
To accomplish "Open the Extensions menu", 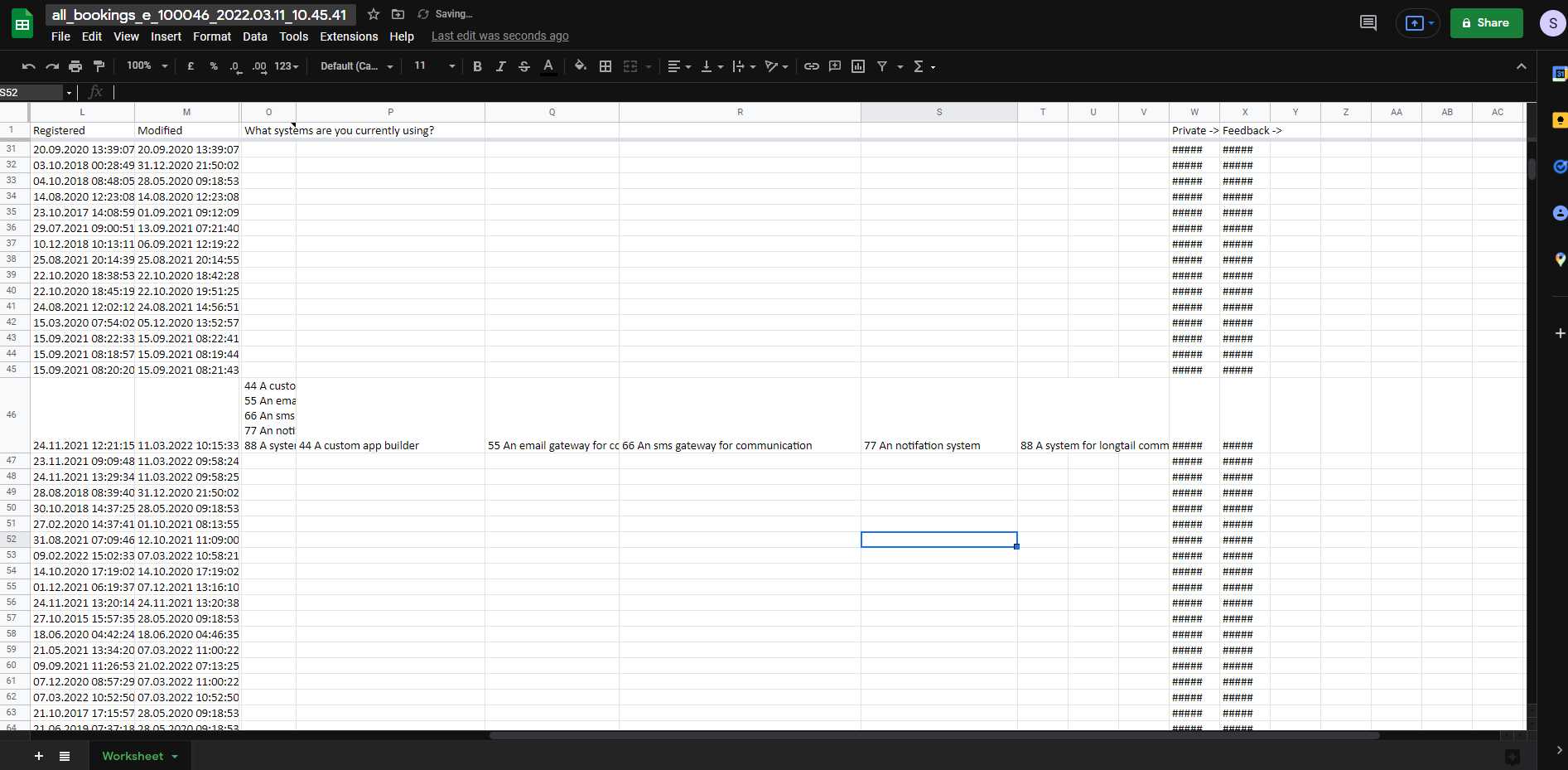I will (x=349, y=36).
